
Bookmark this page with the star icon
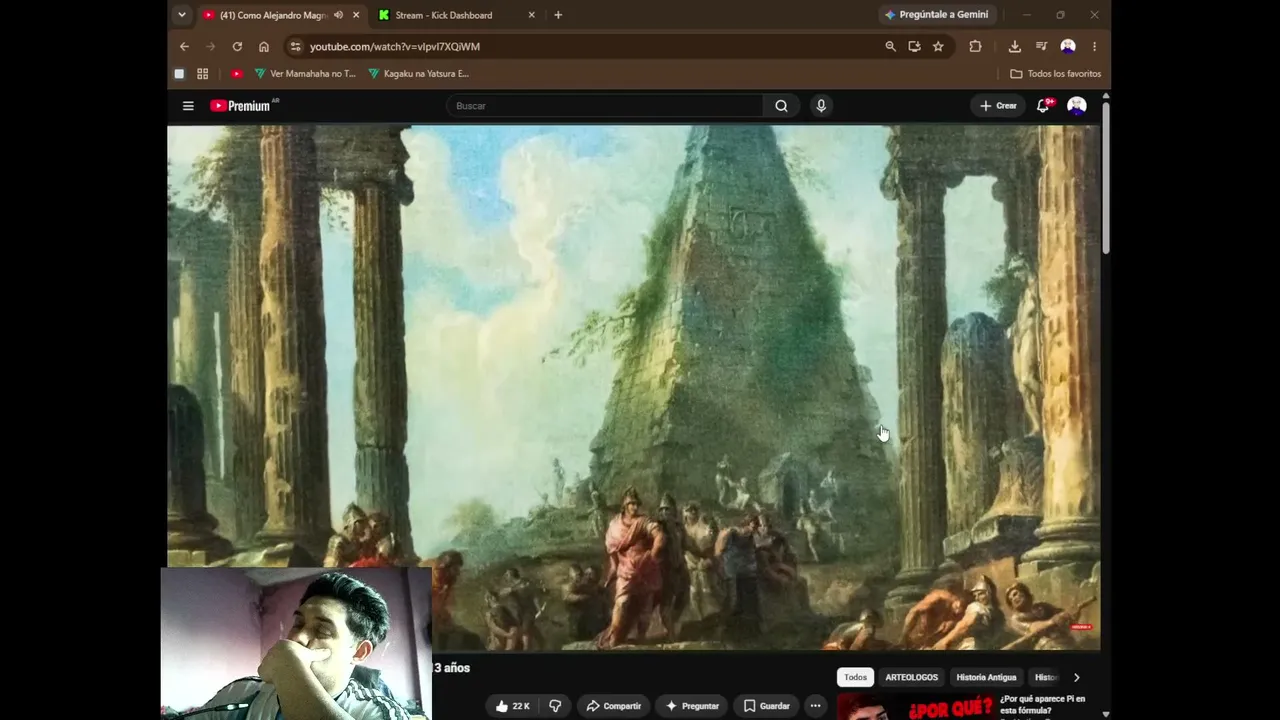click(938, 46)
